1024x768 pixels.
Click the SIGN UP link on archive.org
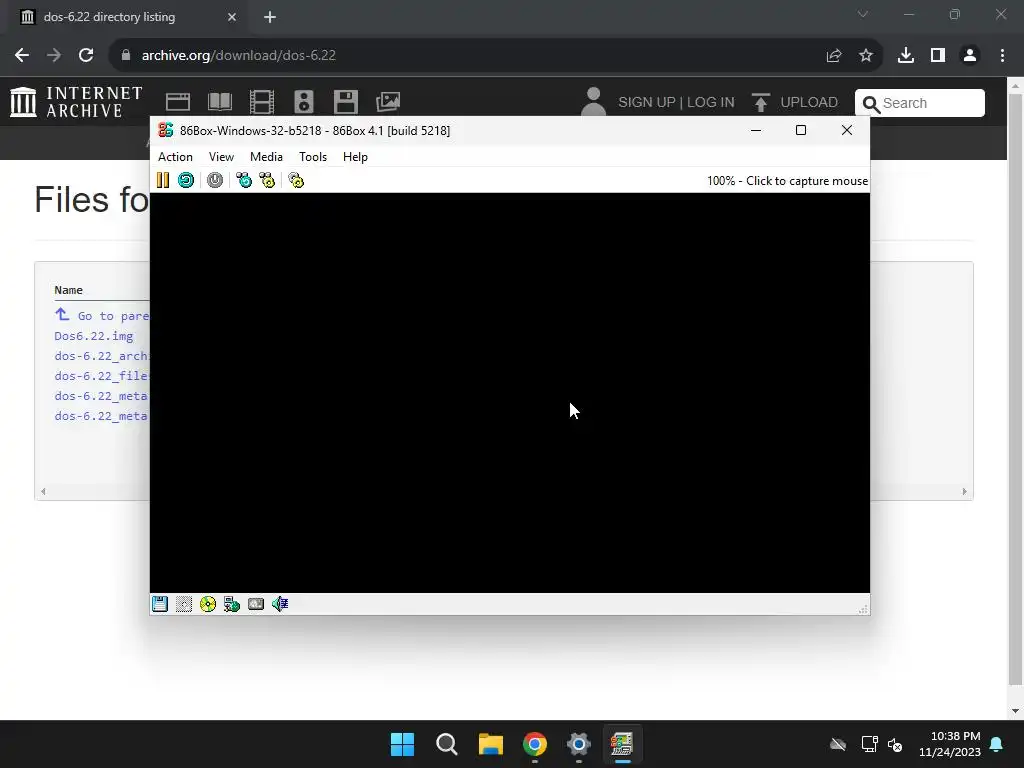647,103
